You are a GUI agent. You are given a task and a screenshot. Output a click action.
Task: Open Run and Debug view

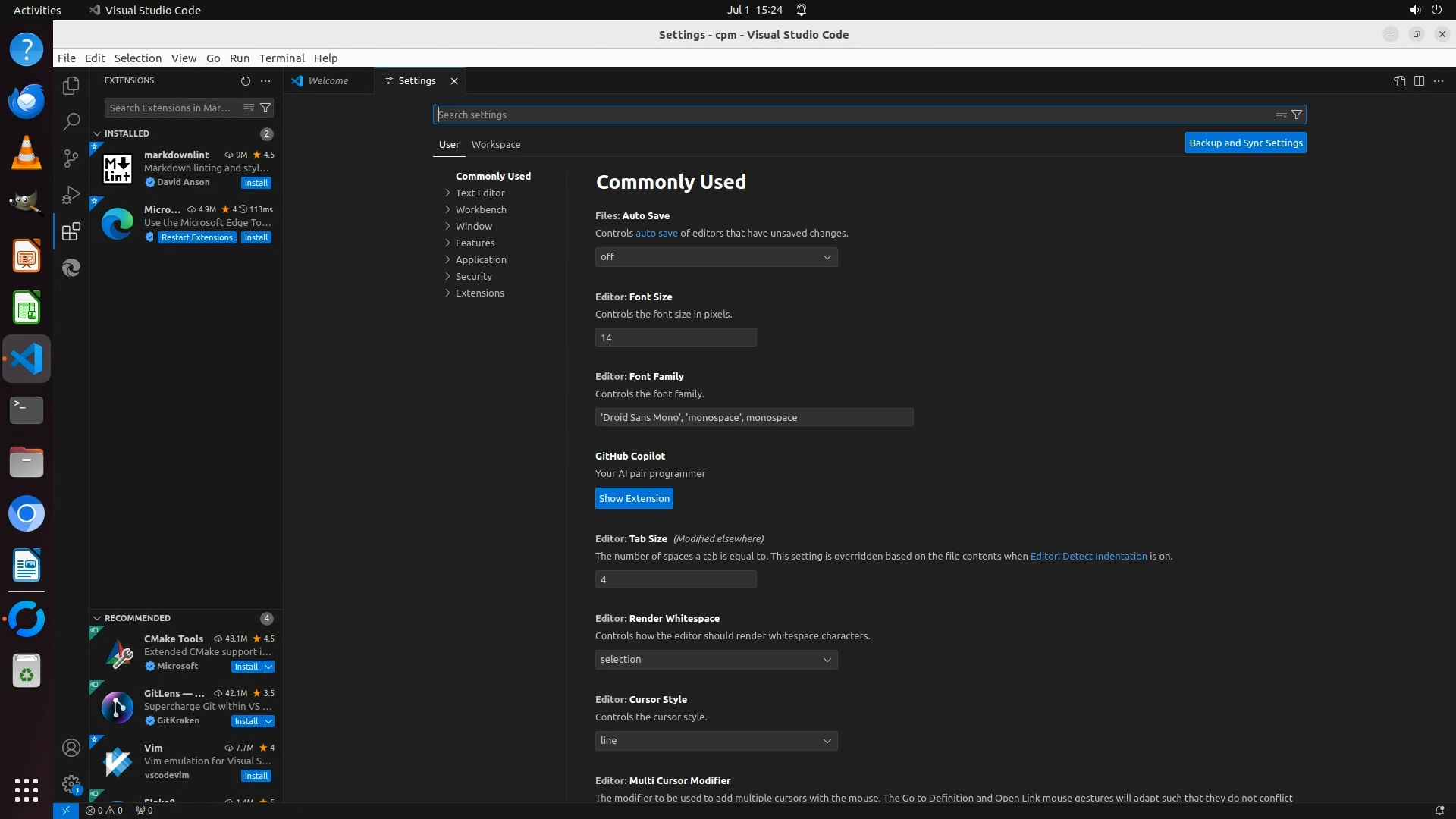(x=71, y=195)
